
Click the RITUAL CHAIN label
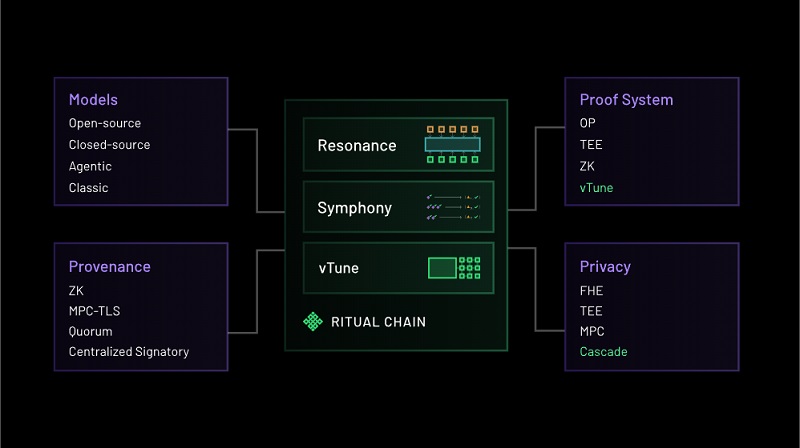pos(378,322)
